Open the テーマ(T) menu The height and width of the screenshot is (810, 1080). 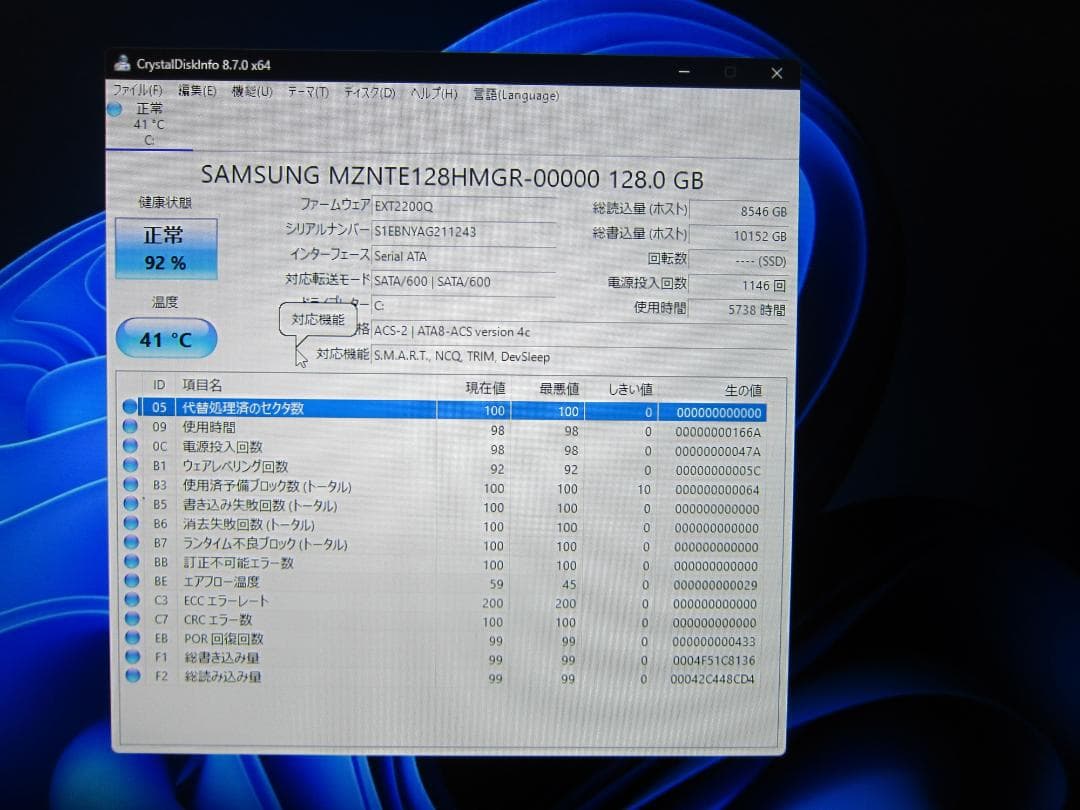tap(308, 92)
